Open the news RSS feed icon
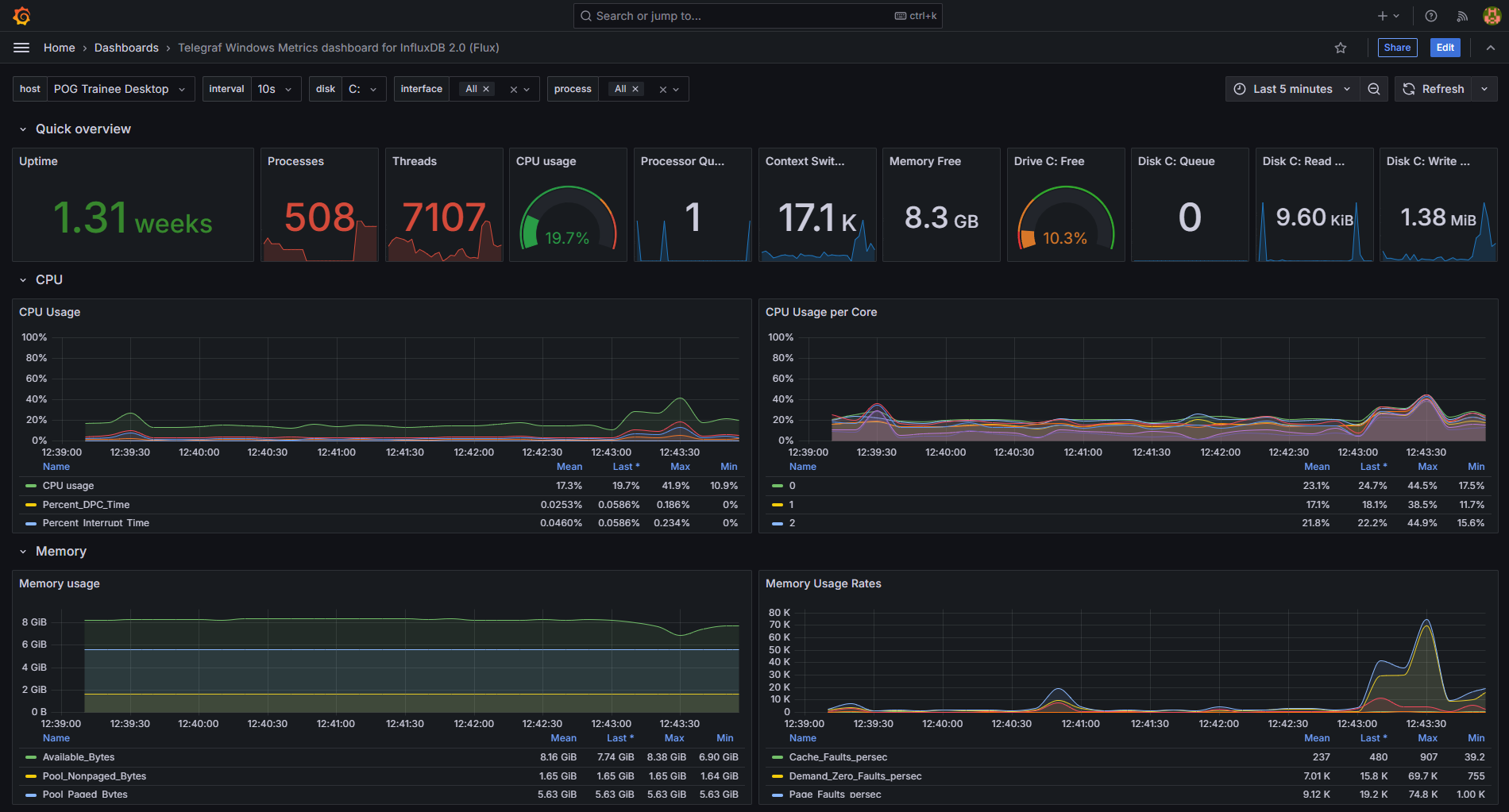Viewport: 1509px width, 812px height. click(x=1461, y=16)
